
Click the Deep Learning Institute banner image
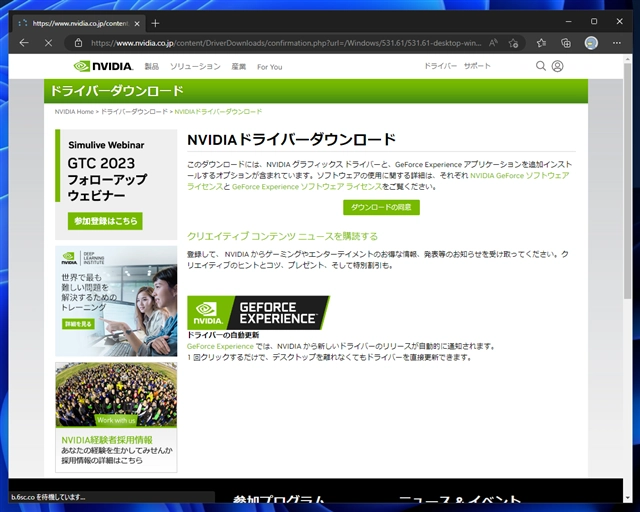point(116,301)
